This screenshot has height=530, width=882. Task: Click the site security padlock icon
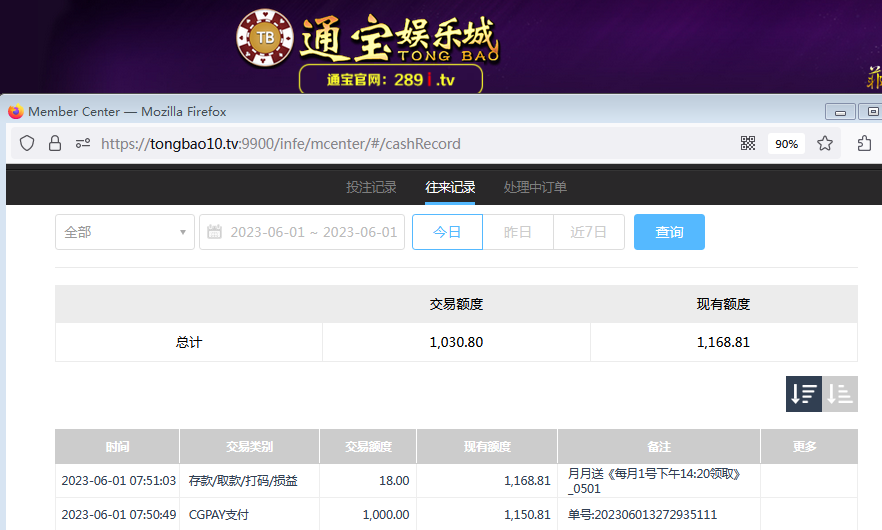[55, 144]
